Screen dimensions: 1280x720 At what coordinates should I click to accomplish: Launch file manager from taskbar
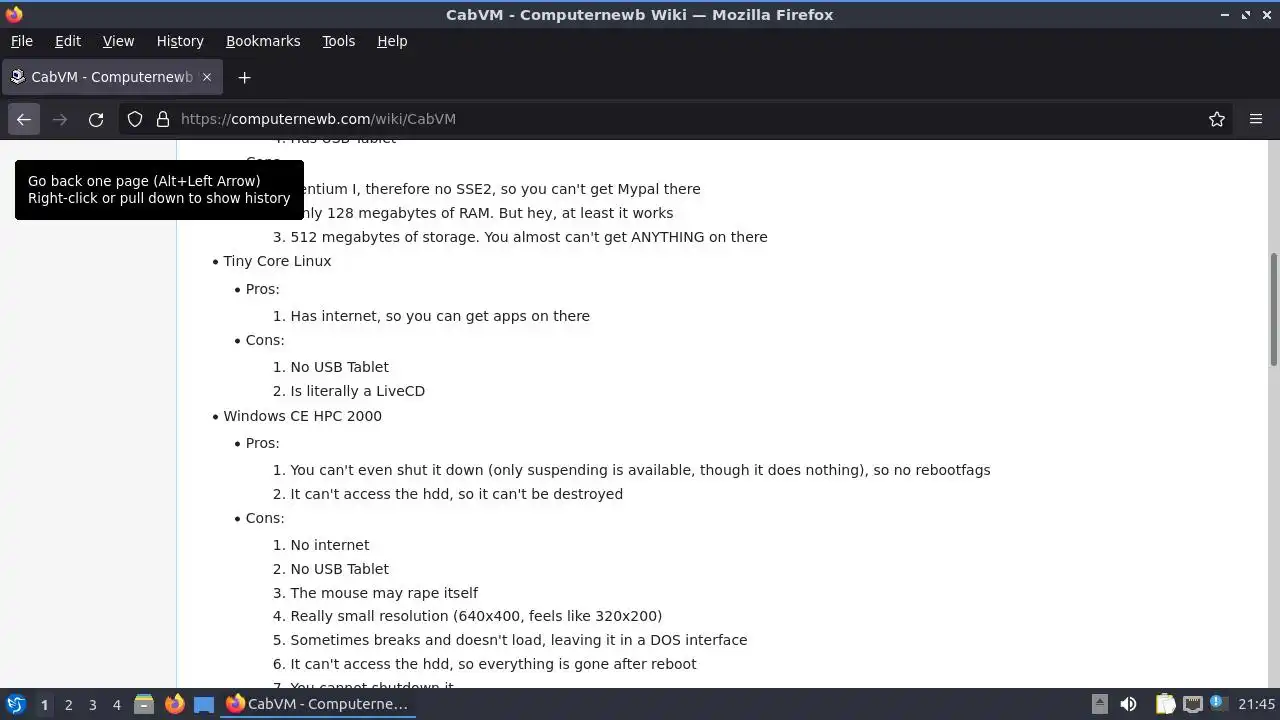144,704
